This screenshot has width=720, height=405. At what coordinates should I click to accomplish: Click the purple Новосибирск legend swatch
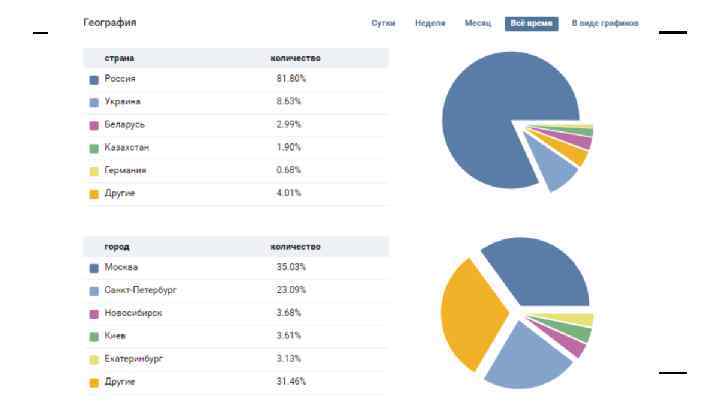coord(94,314)
